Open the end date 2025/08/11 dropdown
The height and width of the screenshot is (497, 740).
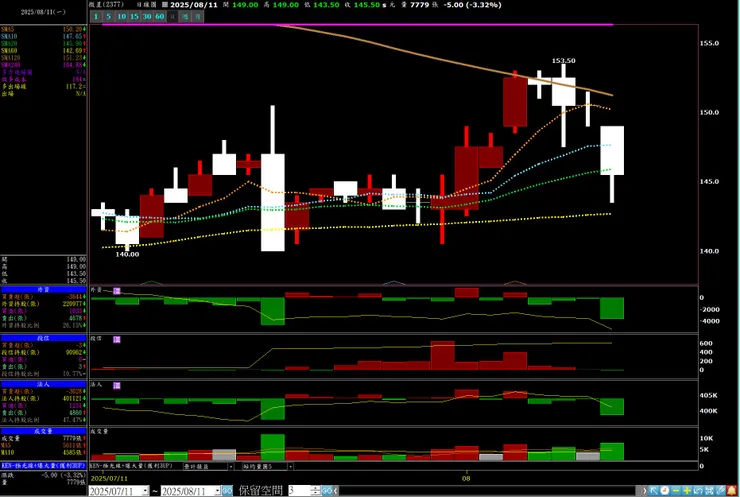tap(217, 491)
